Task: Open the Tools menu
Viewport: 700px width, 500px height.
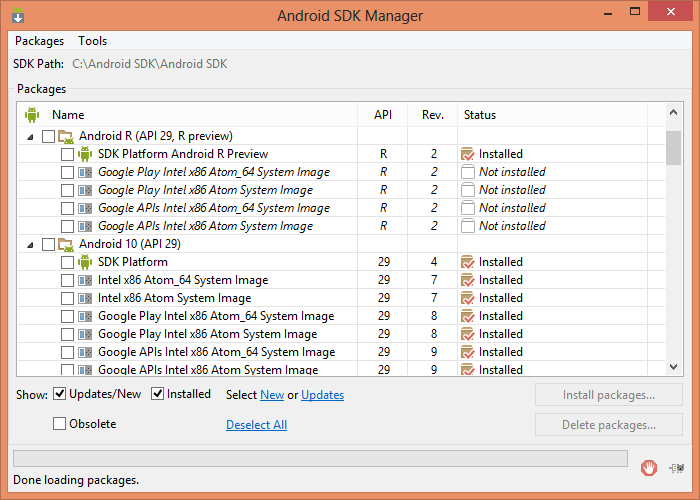Action: 92,41
